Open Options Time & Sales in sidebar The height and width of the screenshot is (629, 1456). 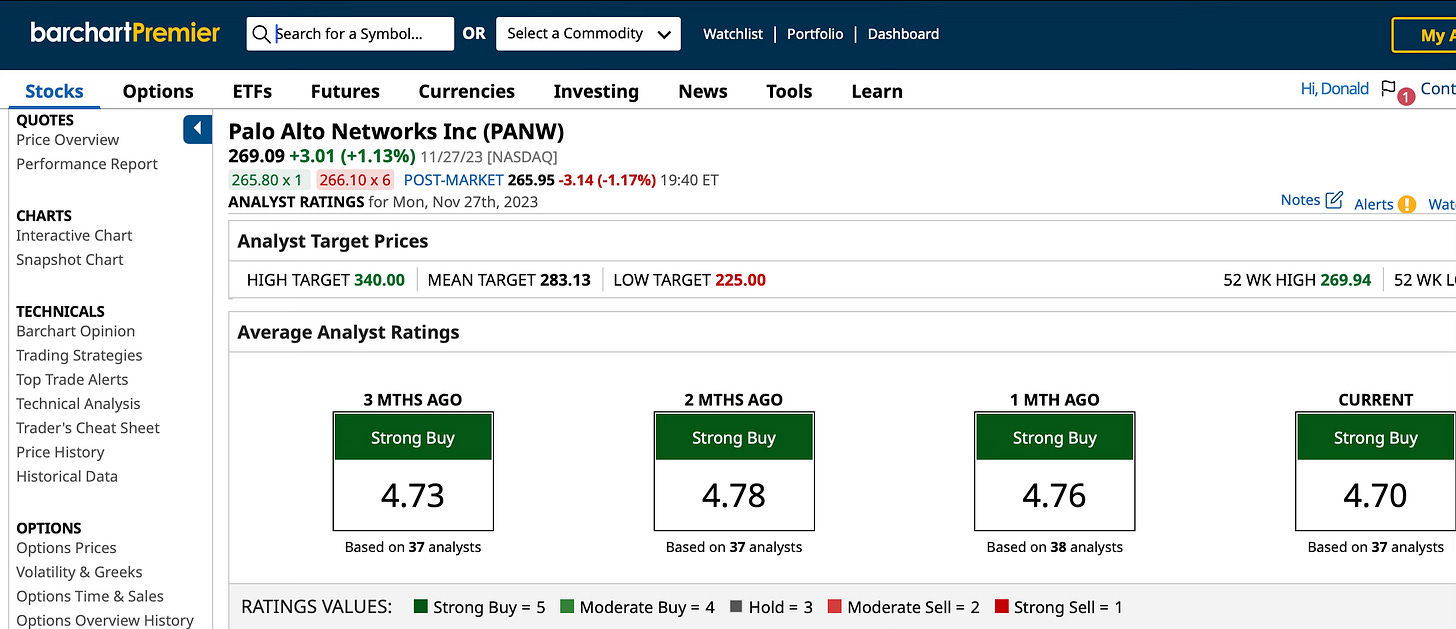click(x=90, y=596)
